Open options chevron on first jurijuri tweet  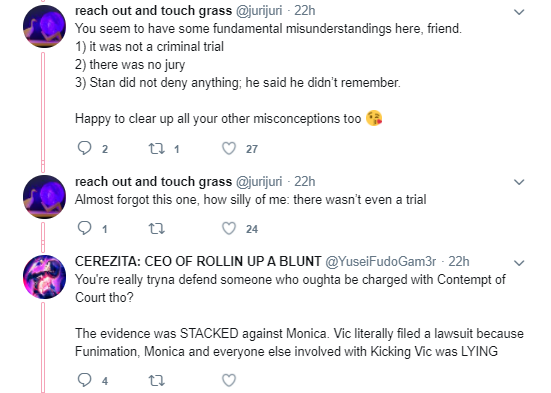pos(519,12)
